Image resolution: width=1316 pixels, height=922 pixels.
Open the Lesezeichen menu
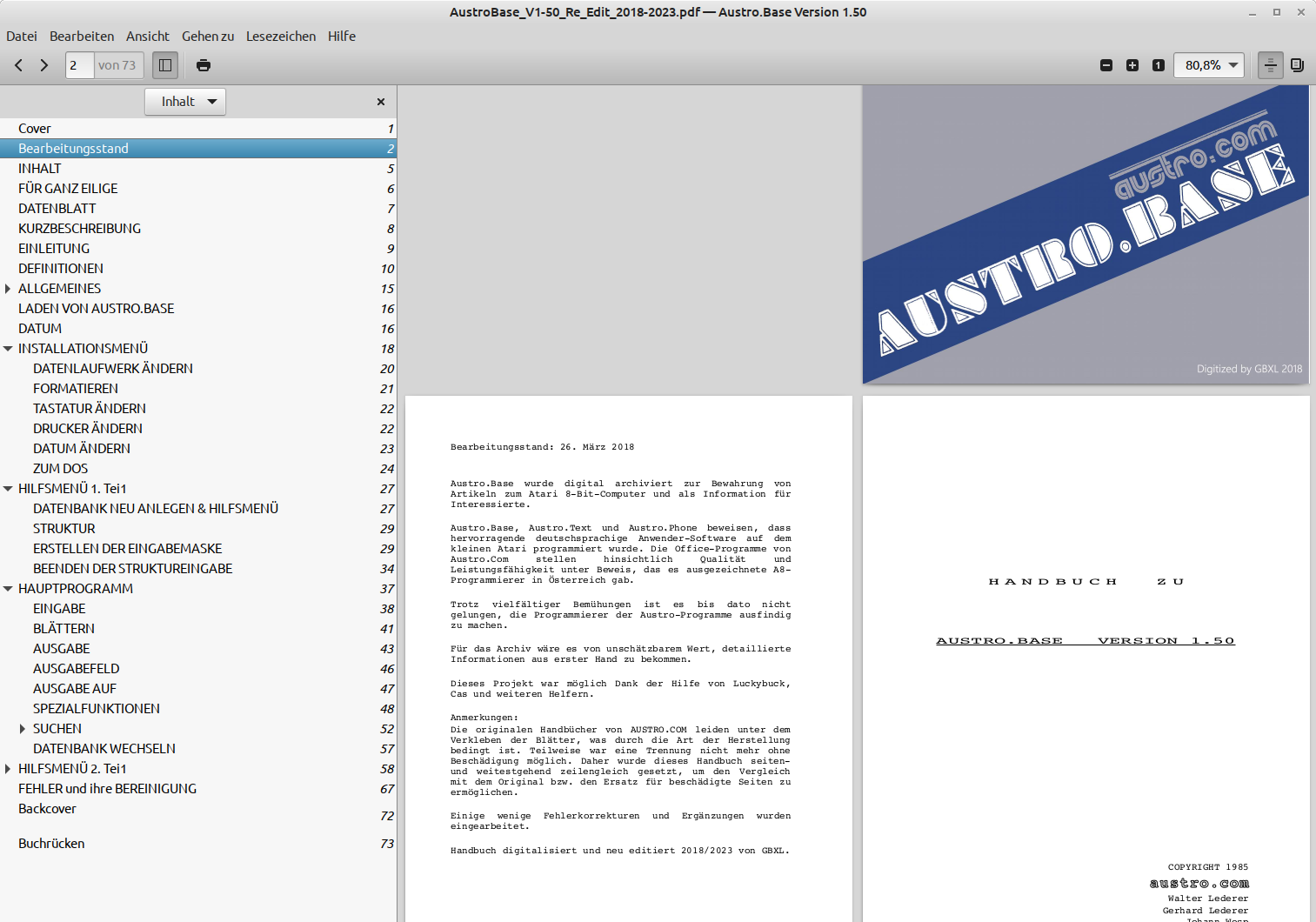click(x=280, y=37)
